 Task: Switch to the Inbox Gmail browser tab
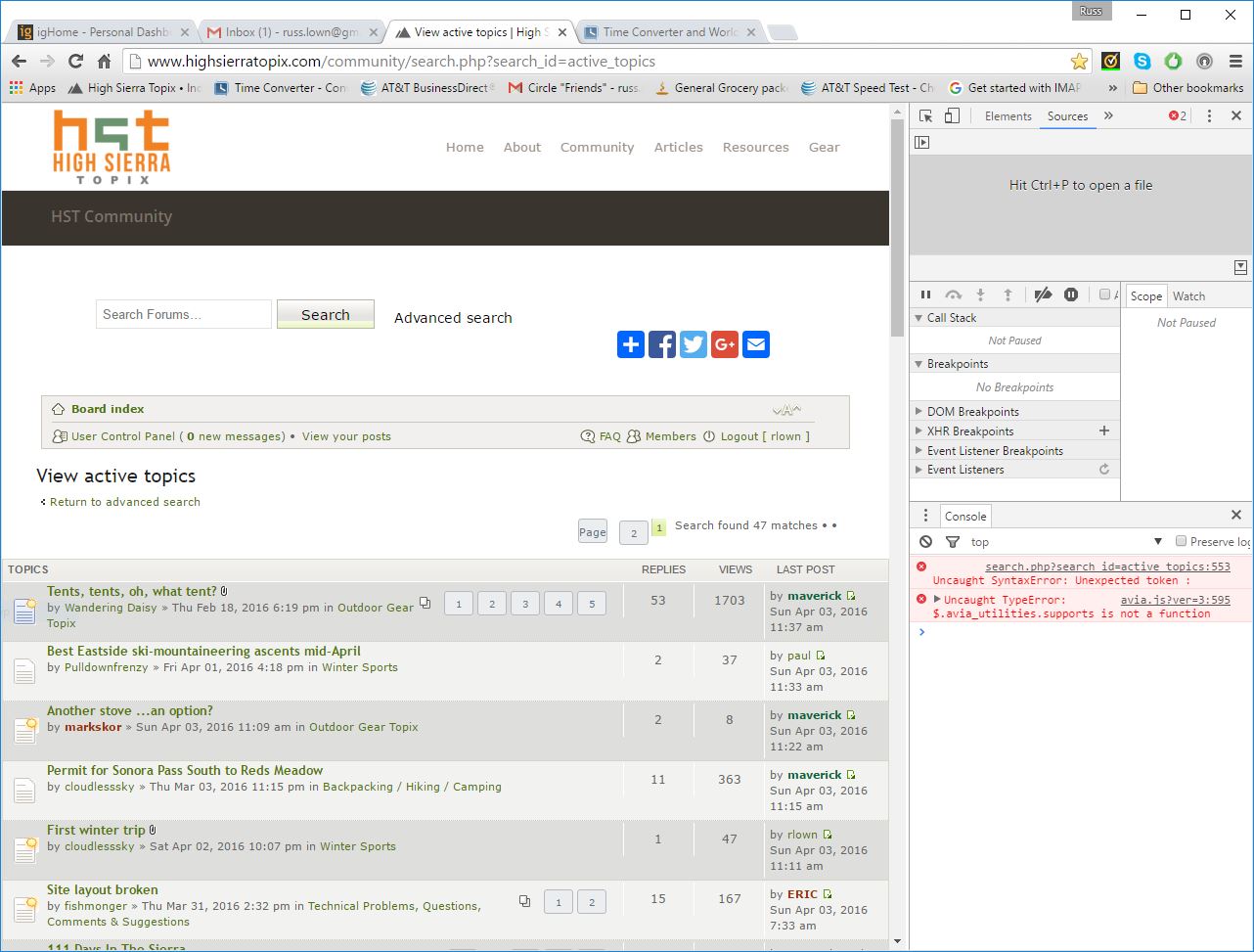click(291, 32)
